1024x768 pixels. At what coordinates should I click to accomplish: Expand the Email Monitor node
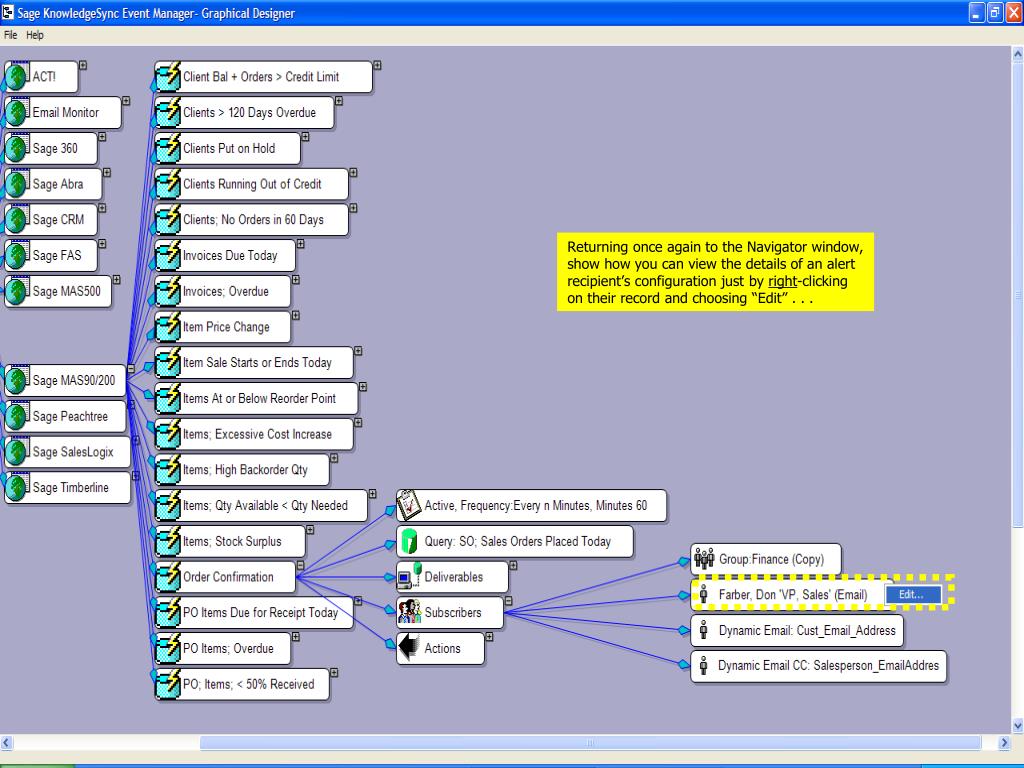(x=126, y=101)
